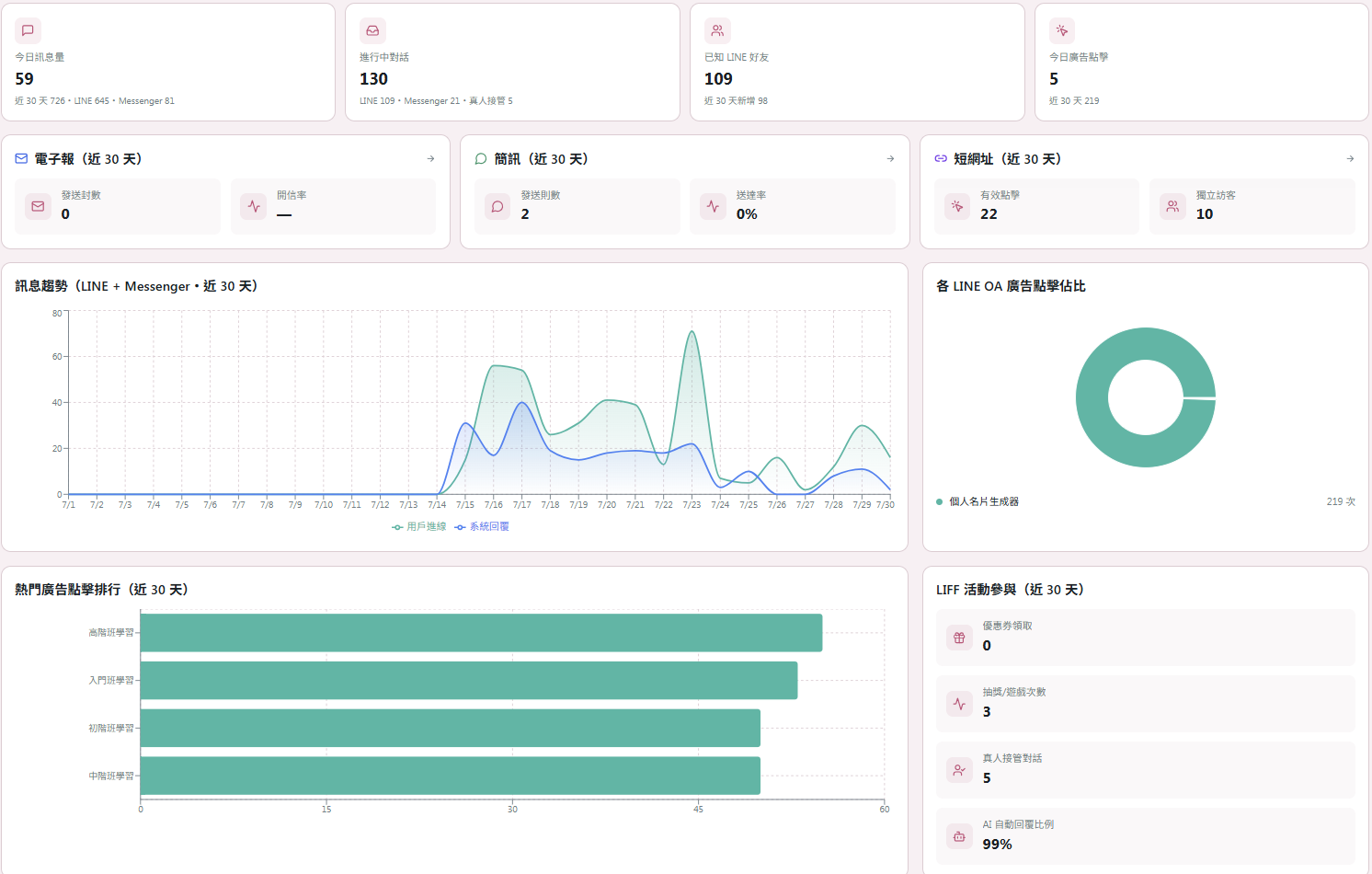Click the 系統回覆 legend entry
The width and height of the screenshot is (1372, 874).
[x=482, y=527]
